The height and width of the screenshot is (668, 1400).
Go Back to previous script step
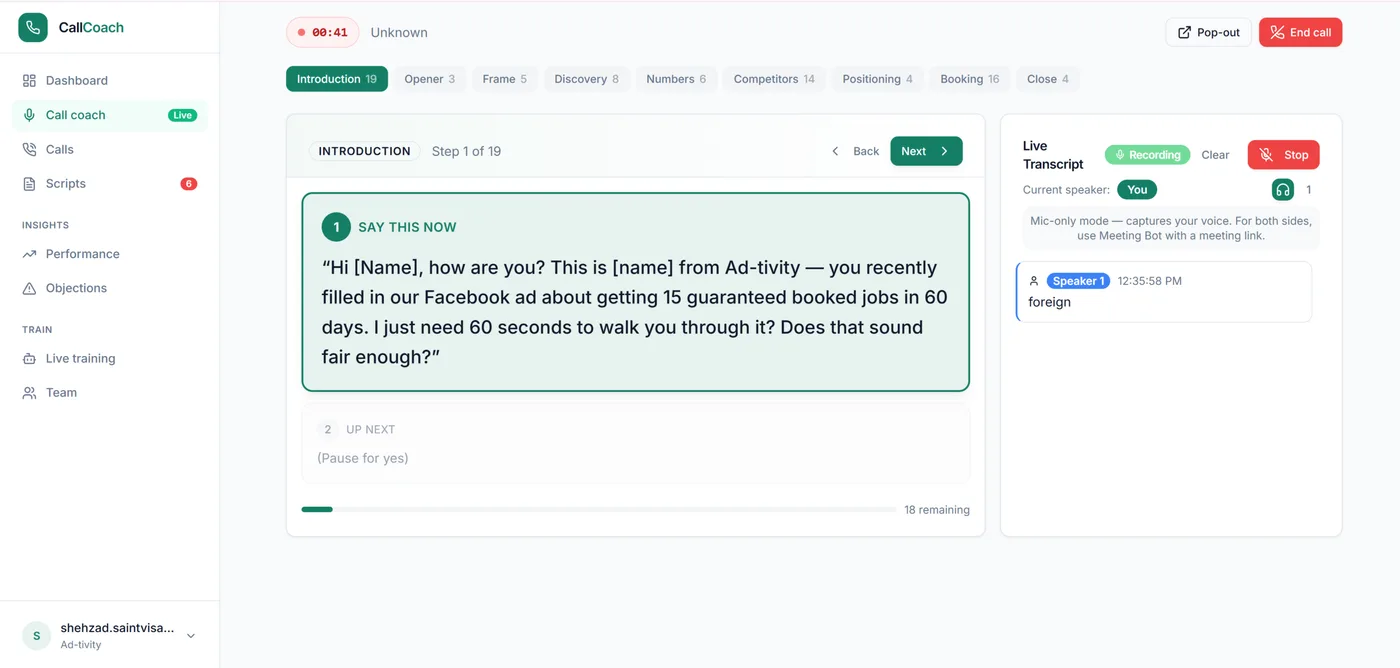pos(855,151)
